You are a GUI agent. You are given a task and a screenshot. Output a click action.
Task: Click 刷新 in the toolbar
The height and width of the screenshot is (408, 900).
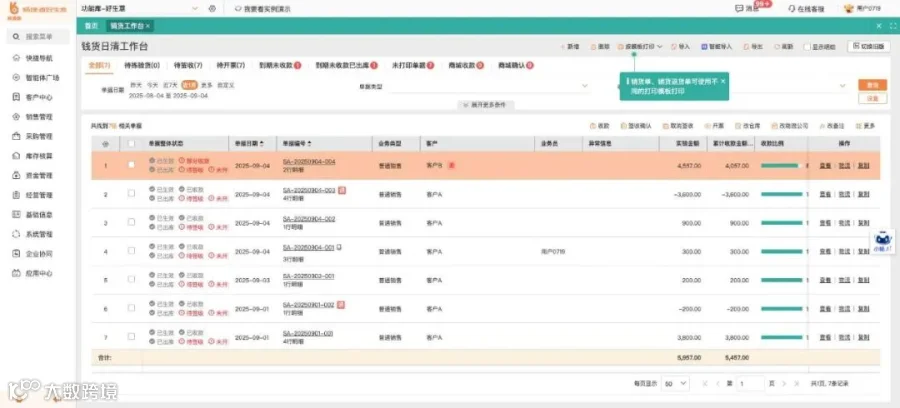click(x=784, y=46)
